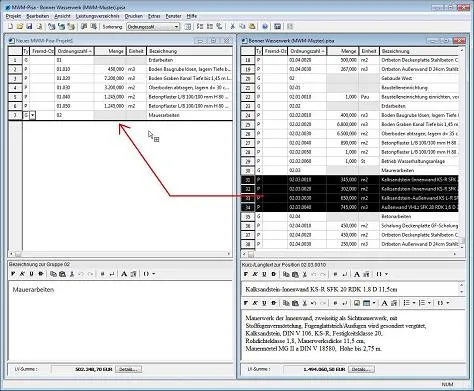
Task: Click font 'A' icon in group description toolbar
Action: click(124, 274)
